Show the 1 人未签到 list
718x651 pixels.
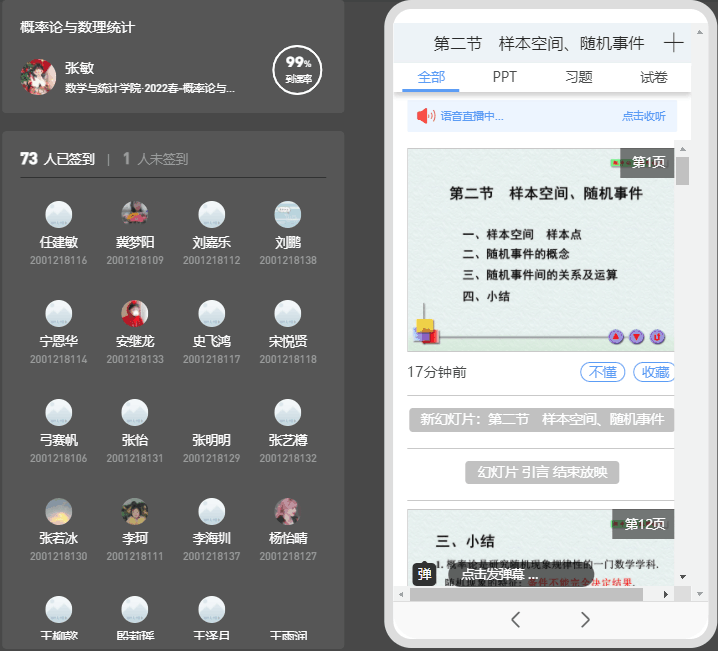[155, 159]
